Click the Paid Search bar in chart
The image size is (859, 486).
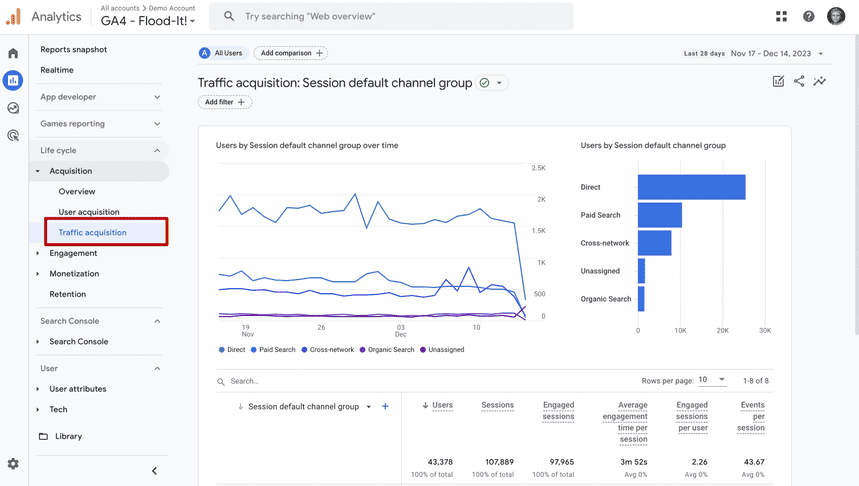[660, 215]
